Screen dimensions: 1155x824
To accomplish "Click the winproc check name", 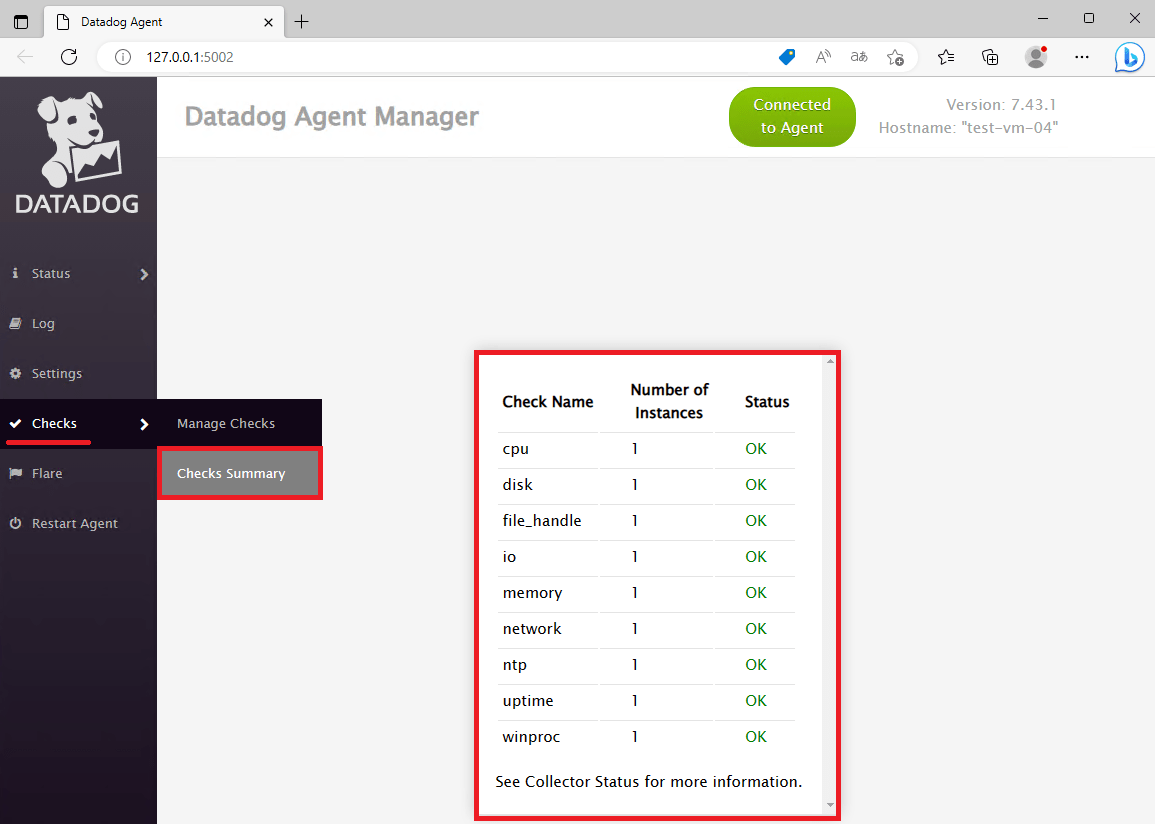I will 531,737.
